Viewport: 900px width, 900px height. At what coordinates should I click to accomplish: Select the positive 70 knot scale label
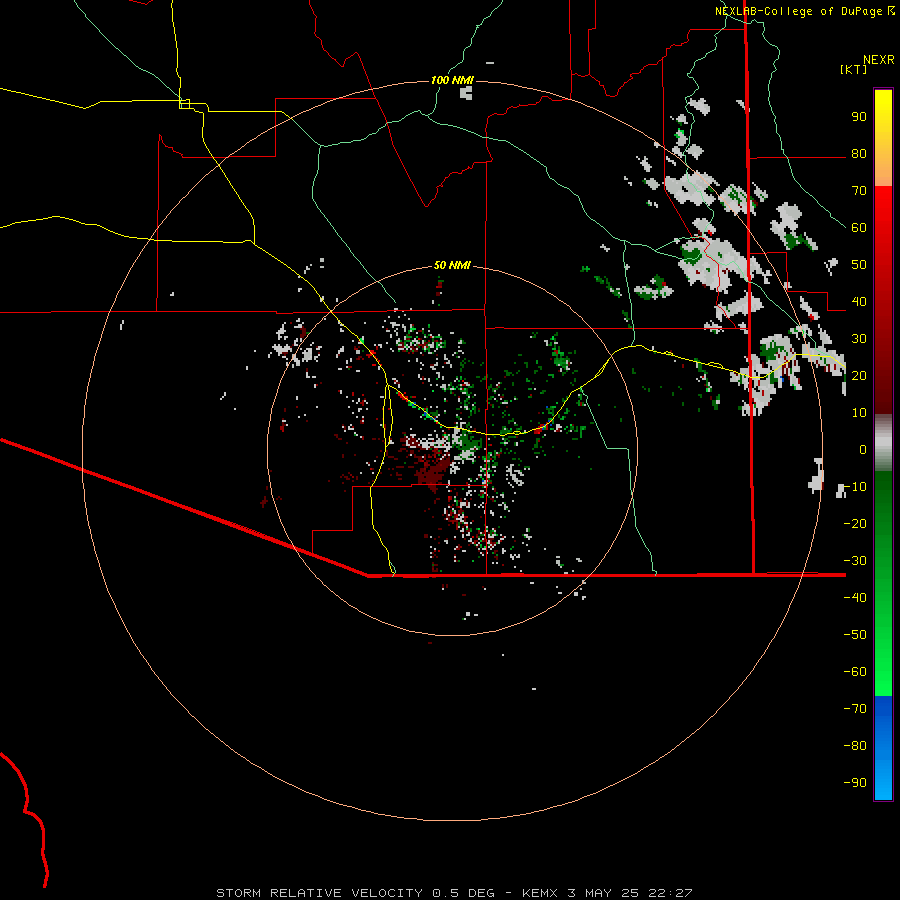859,191
